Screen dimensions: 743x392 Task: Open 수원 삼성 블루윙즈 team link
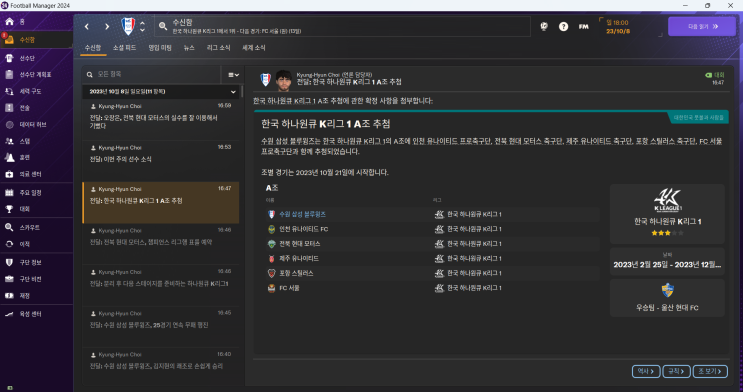click(302, 214)
